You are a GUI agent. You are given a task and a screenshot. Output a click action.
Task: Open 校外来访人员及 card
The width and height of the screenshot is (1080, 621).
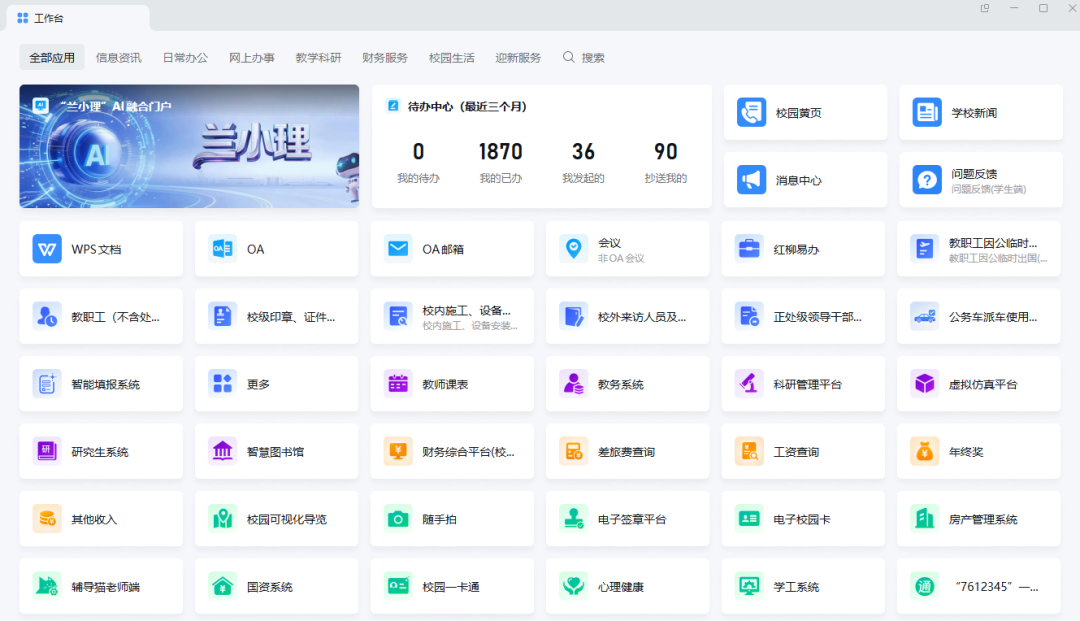[627, 316]
